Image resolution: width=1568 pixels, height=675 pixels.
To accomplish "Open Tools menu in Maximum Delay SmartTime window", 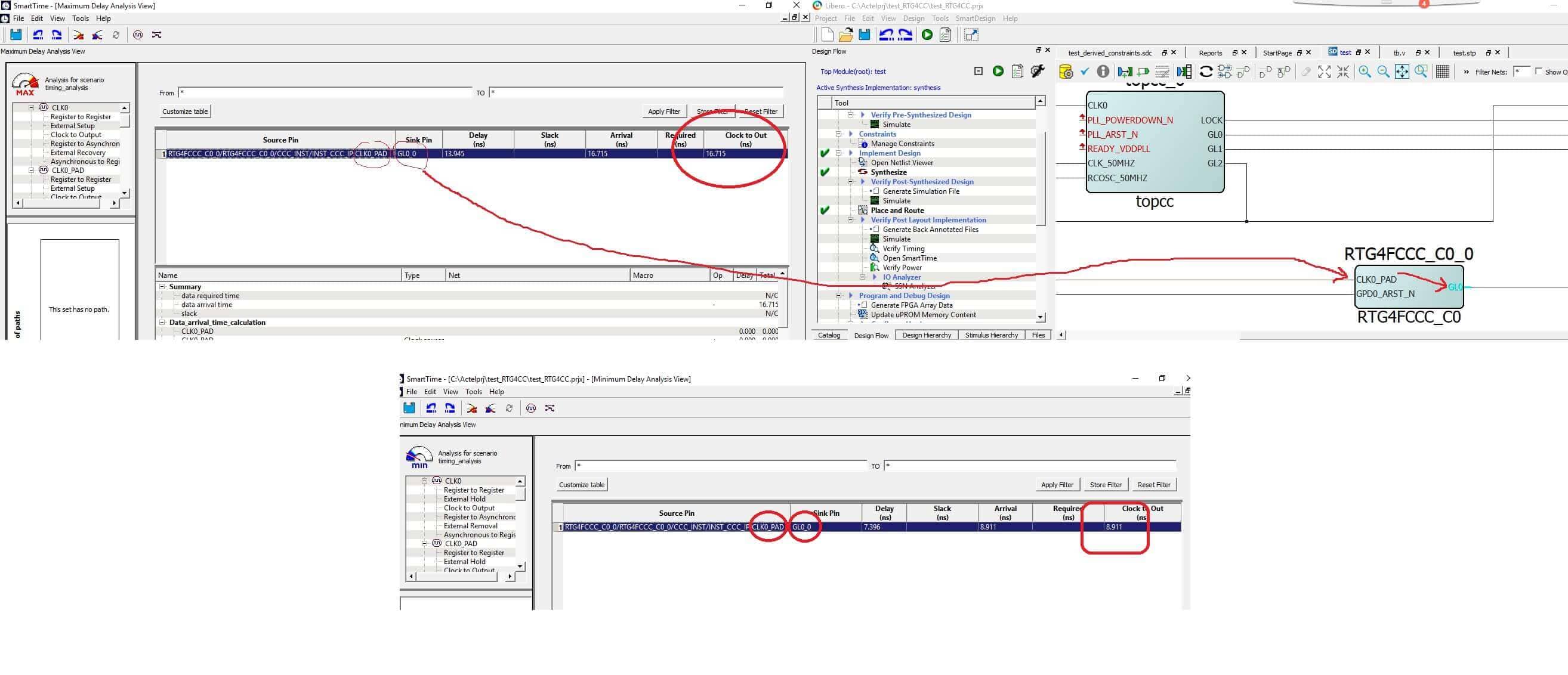I will 81,18.
